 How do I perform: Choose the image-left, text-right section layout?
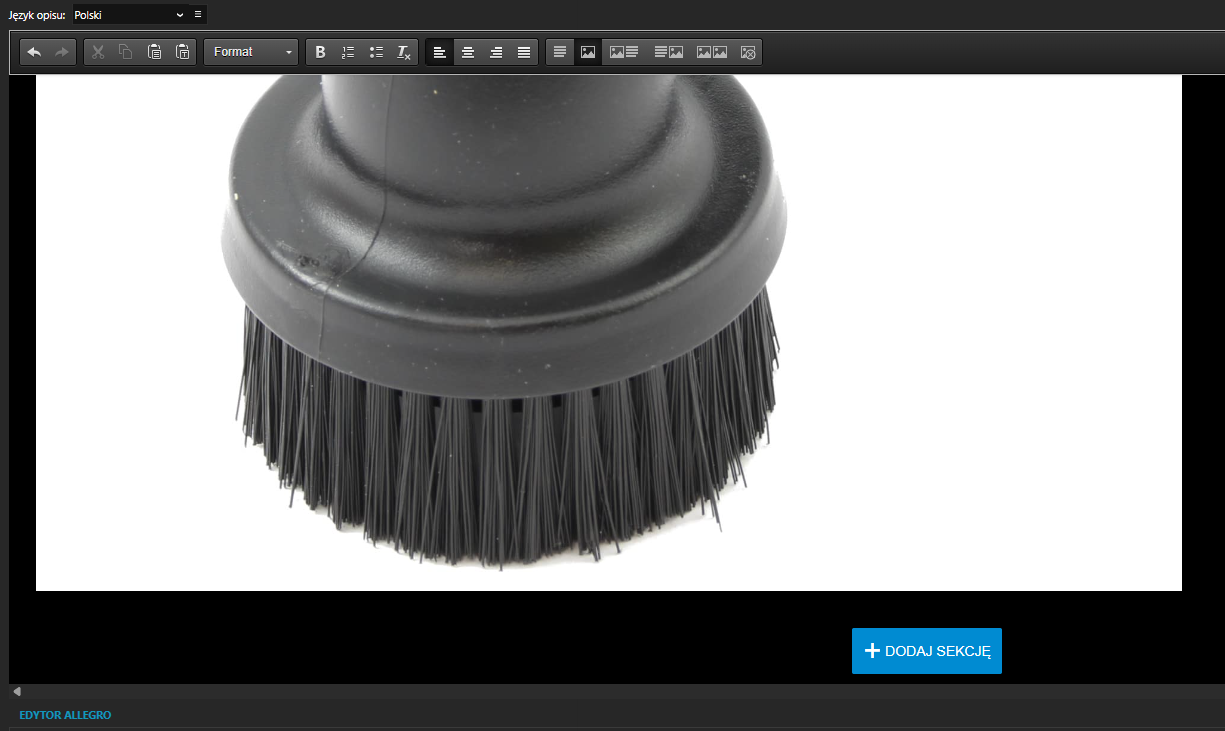[624, 52]
